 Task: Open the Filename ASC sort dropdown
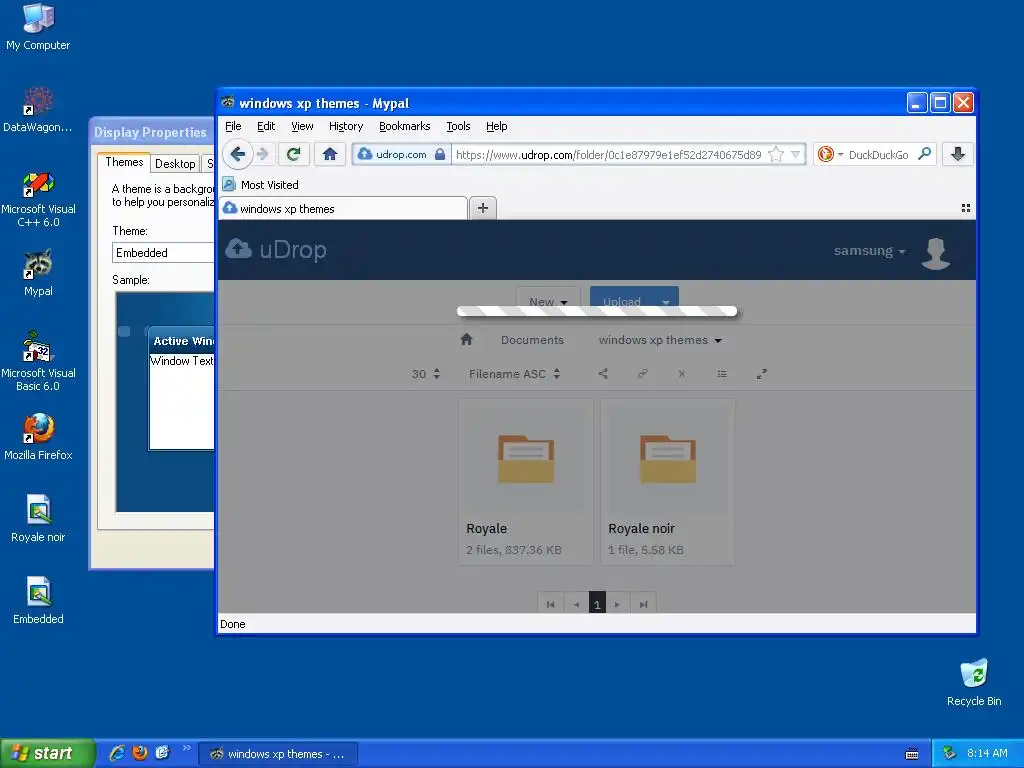pyautogui.click(x=515, y=374)
